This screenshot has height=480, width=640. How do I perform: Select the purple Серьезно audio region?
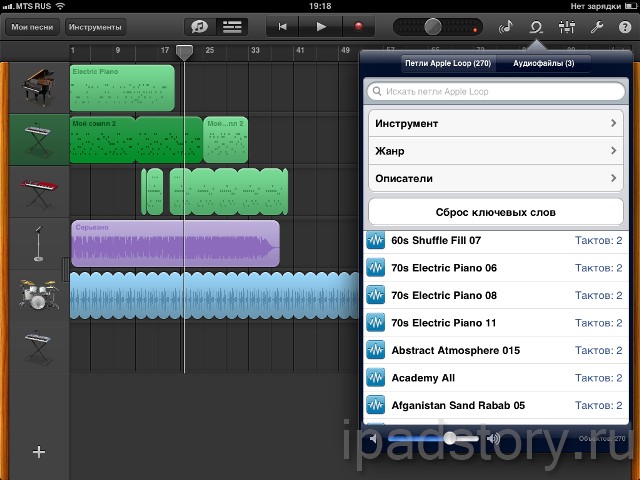(x=175, y=244)
